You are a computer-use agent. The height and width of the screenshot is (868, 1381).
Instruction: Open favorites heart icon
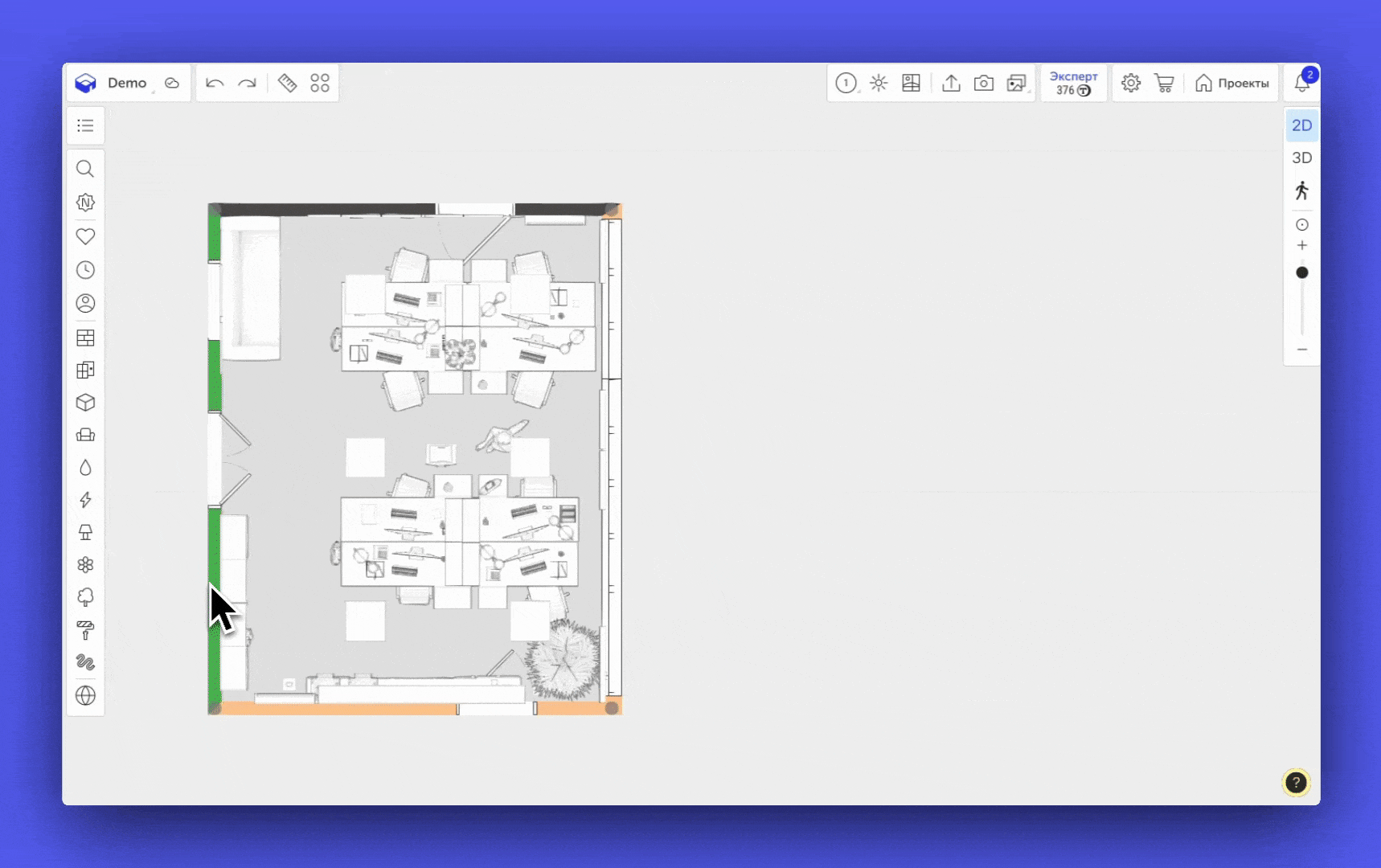pyautogui.click(x=85, y=236)
